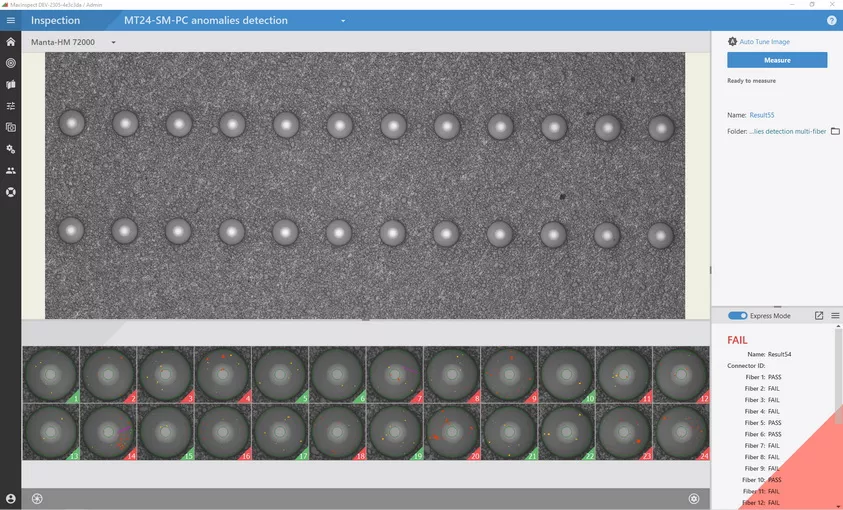Open the detection multi-fiber folder link

[x=787, y=131]
